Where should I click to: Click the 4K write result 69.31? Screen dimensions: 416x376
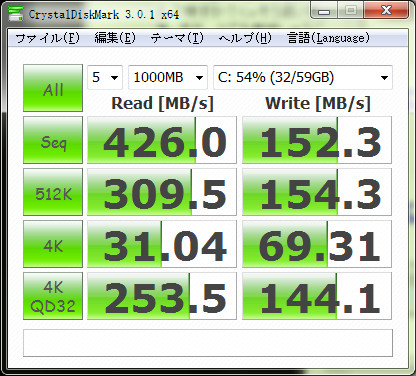tap(317, 244)
